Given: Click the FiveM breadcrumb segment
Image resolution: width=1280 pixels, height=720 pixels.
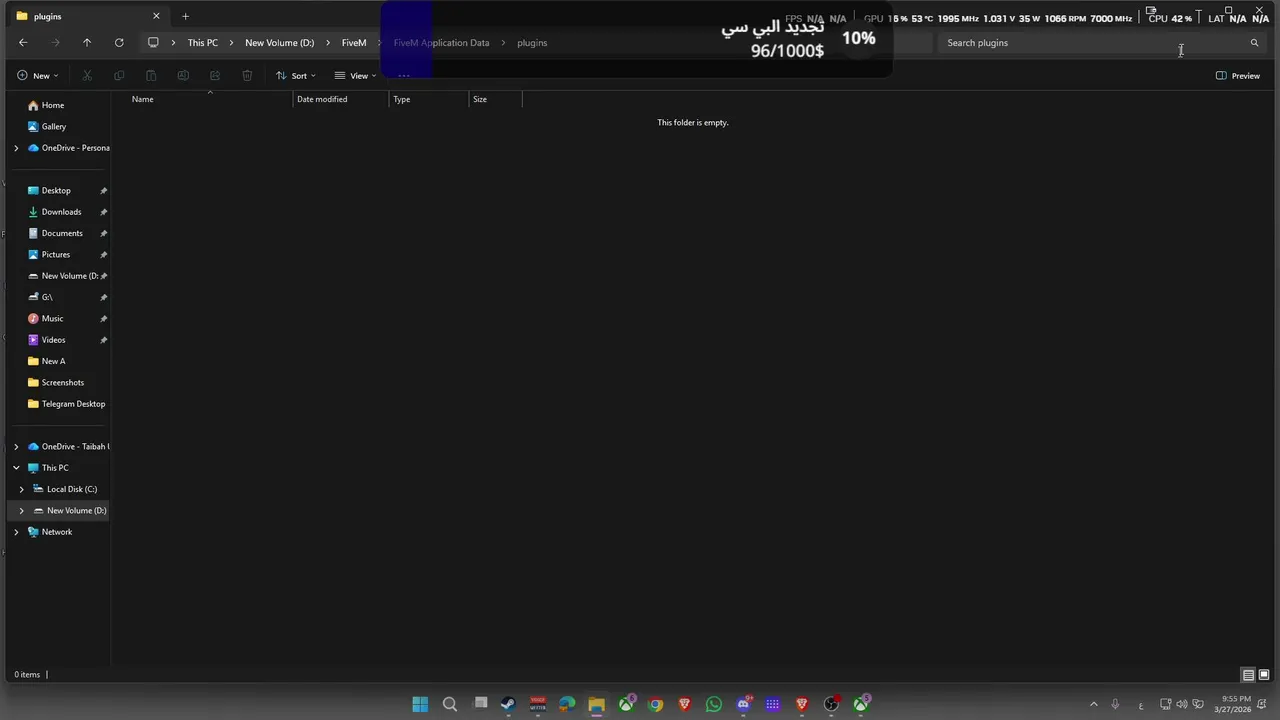Looking at the screenshot, I should click(x=354, y=43).
